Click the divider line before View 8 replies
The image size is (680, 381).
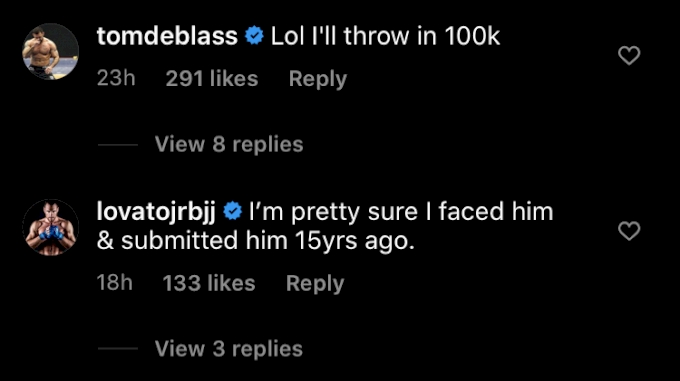coord(118,145)
